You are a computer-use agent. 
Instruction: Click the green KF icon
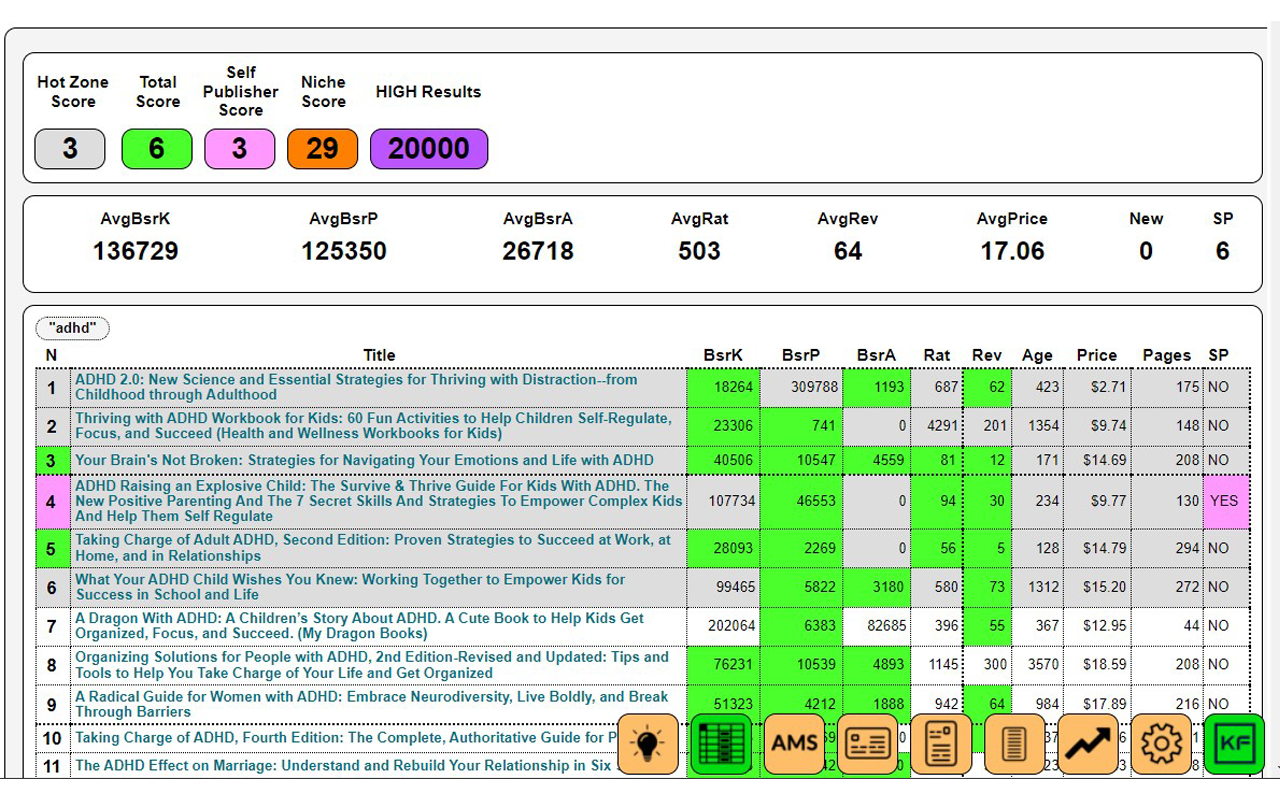(x=1235, y=743)
